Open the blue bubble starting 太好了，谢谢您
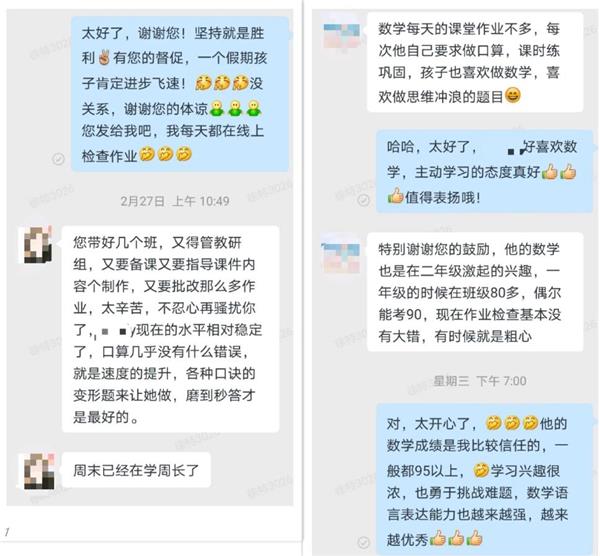 (180, 94)
